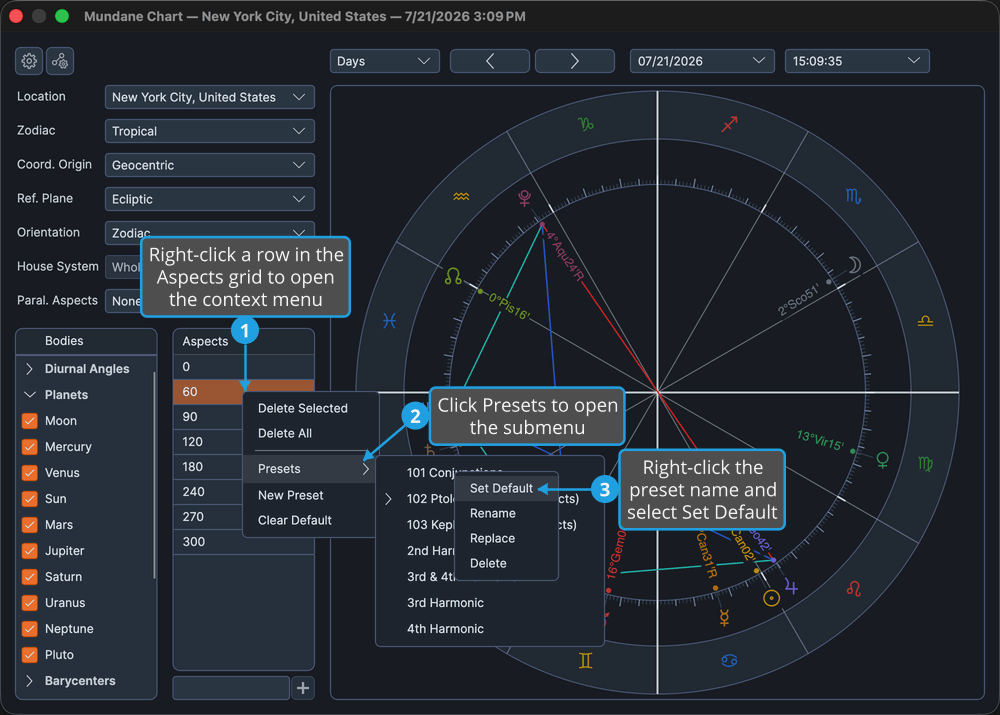Click the Virgo sign glyph on the wheel
This screenshot has width=1000, height=715.
925,464
